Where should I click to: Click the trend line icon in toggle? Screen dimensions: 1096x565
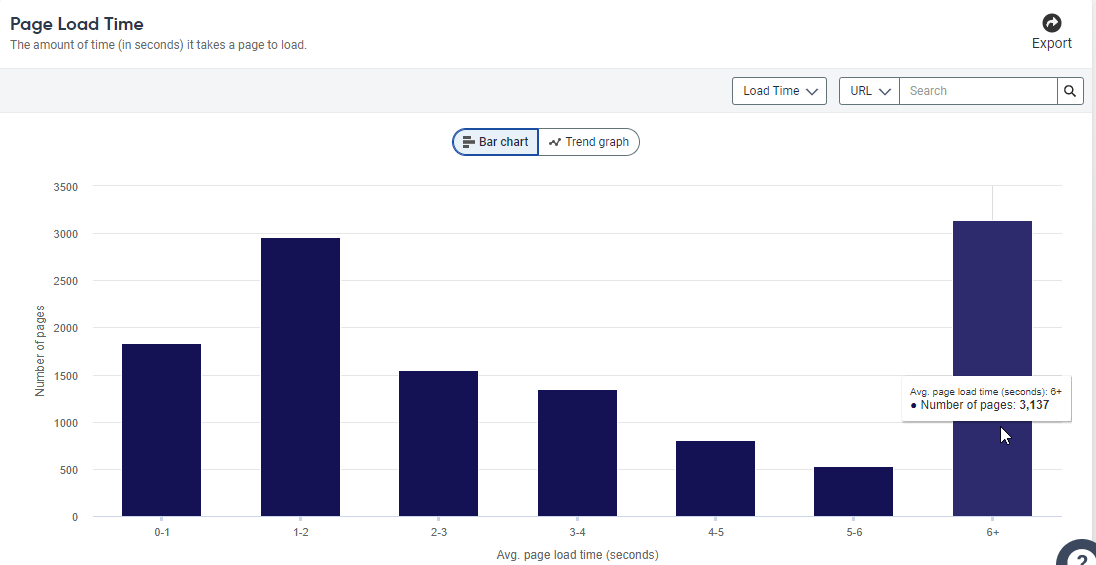coord(555,142)
